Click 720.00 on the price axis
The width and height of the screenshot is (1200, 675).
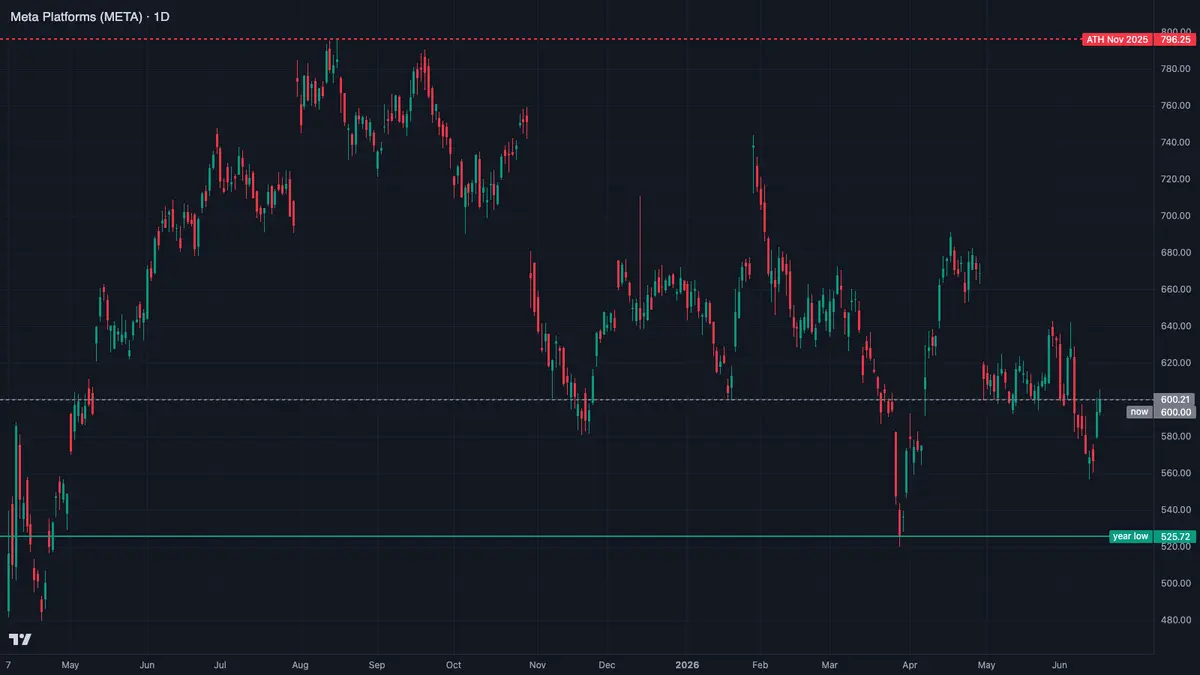(1174, 179)
